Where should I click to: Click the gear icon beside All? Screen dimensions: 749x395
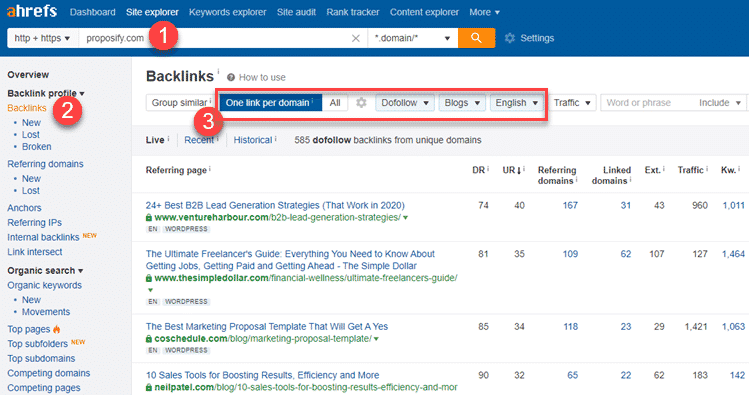(361, 103)
